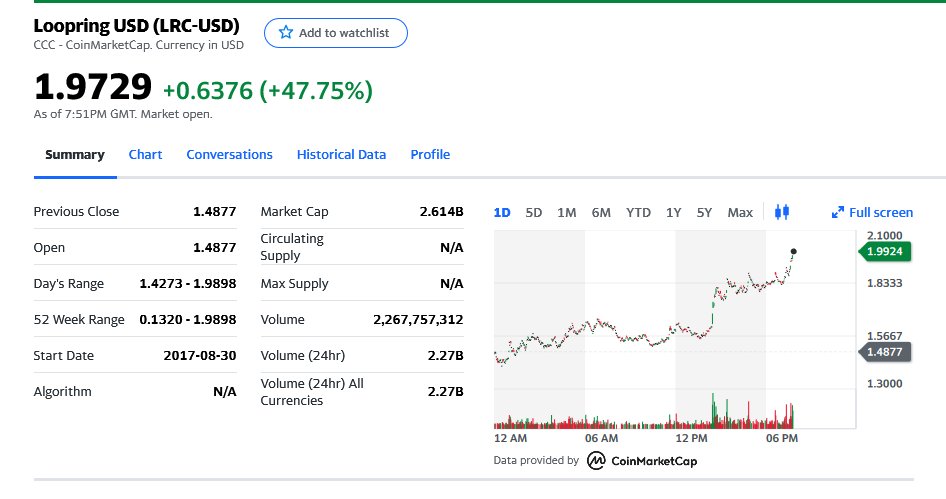Screen dimensions: 946x499
Task: Select the 1Y chart range
Action: 673,212
